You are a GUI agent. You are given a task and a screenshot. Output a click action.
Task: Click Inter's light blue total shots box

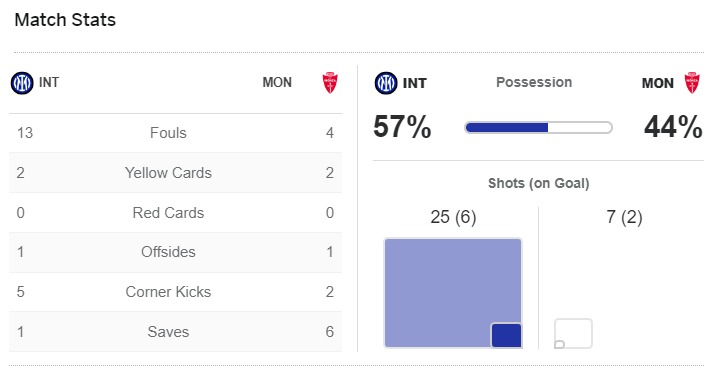point(453,293)
